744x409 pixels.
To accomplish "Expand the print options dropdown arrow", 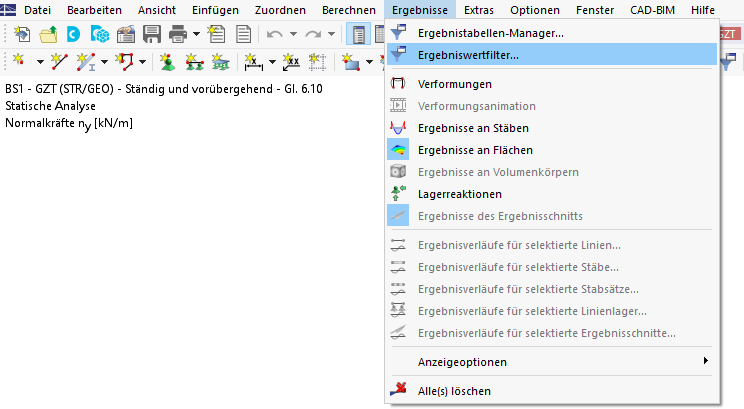I will (196, 34).
